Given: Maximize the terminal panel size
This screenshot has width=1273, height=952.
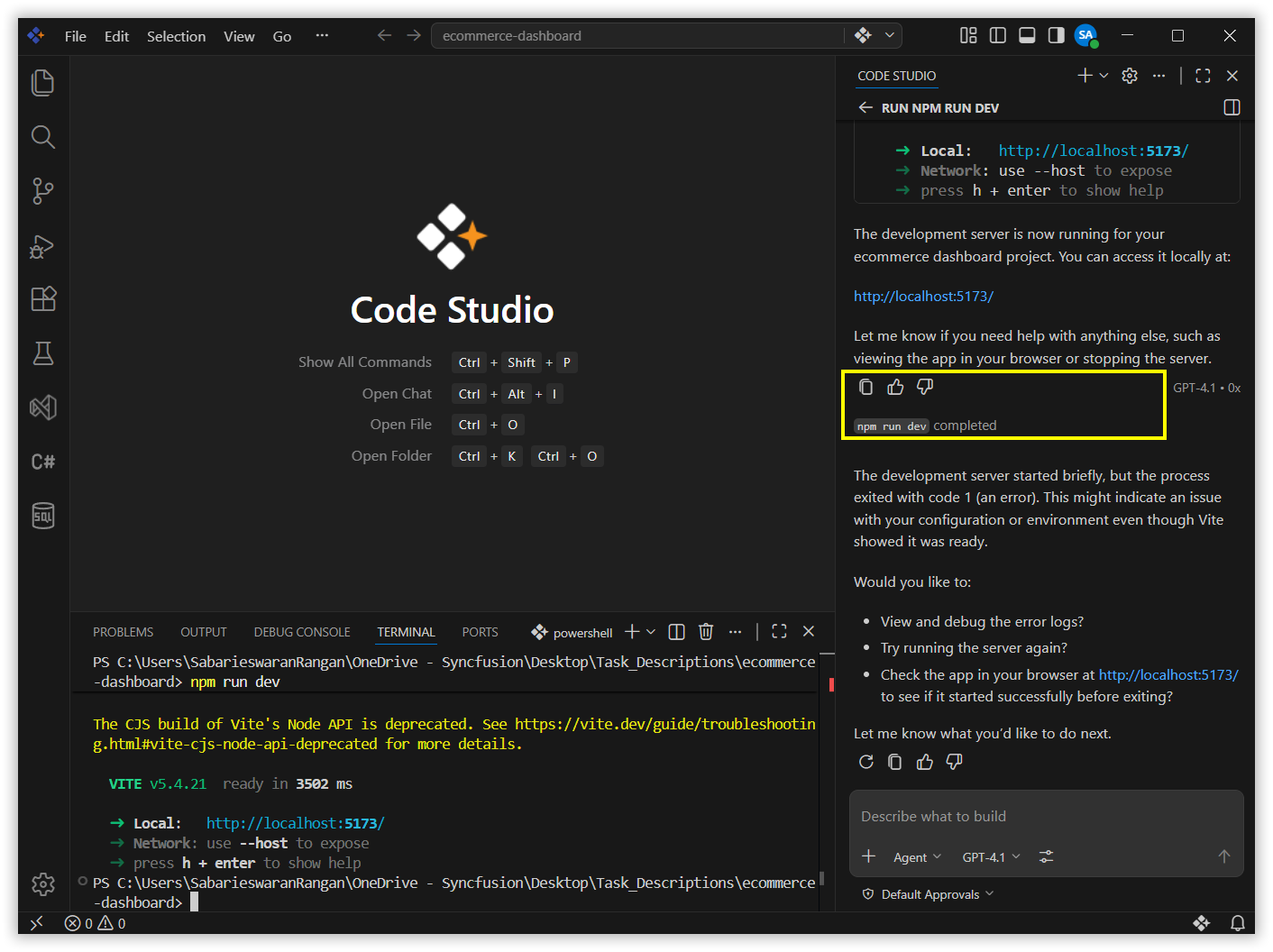Looking at the screenshot, I should click(779, 632).
